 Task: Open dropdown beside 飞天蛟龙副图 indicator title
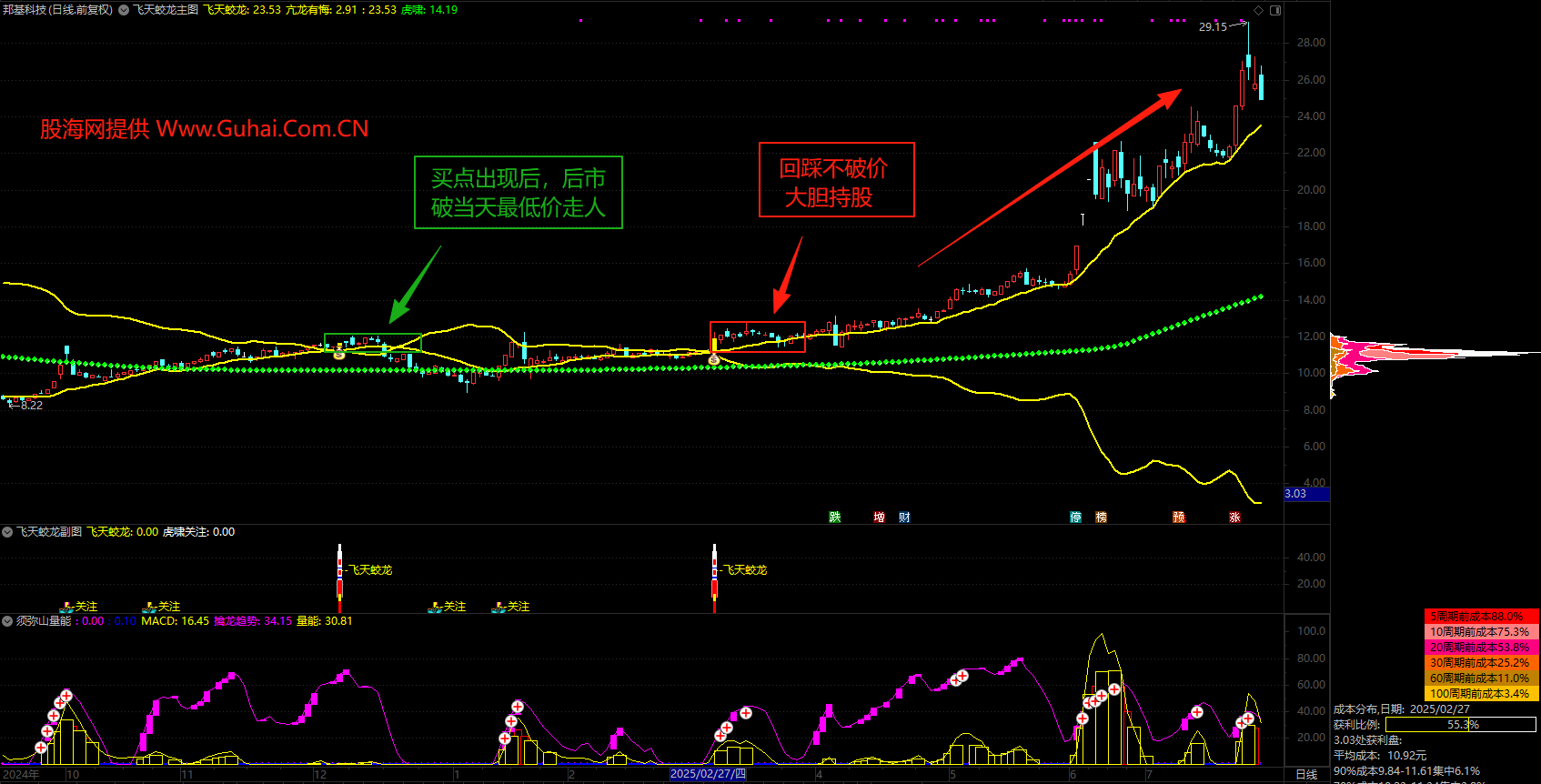7,532
